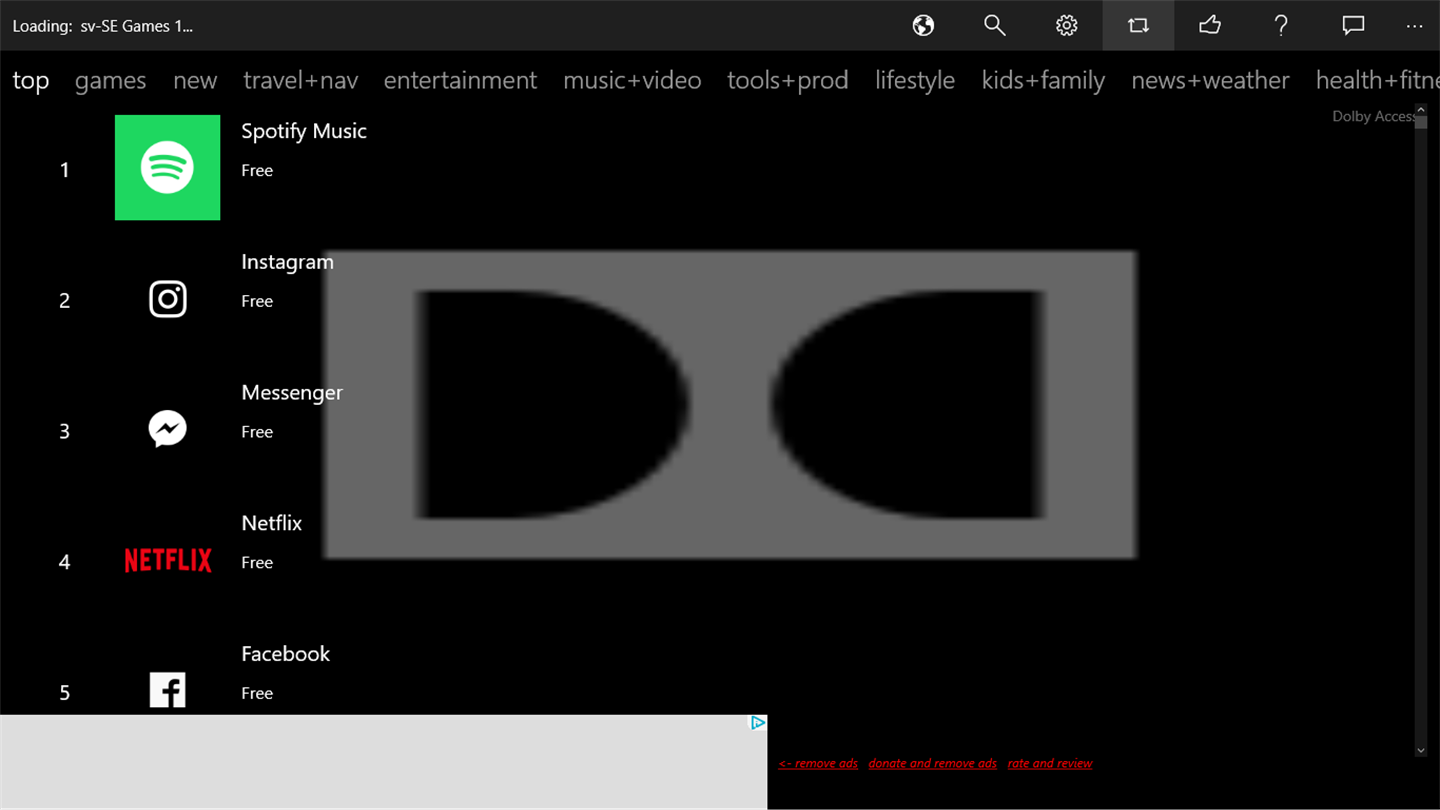1440x810 pixels.
Task: Open the more options ellipsis menu
Action: click(x=1414, y=27)
